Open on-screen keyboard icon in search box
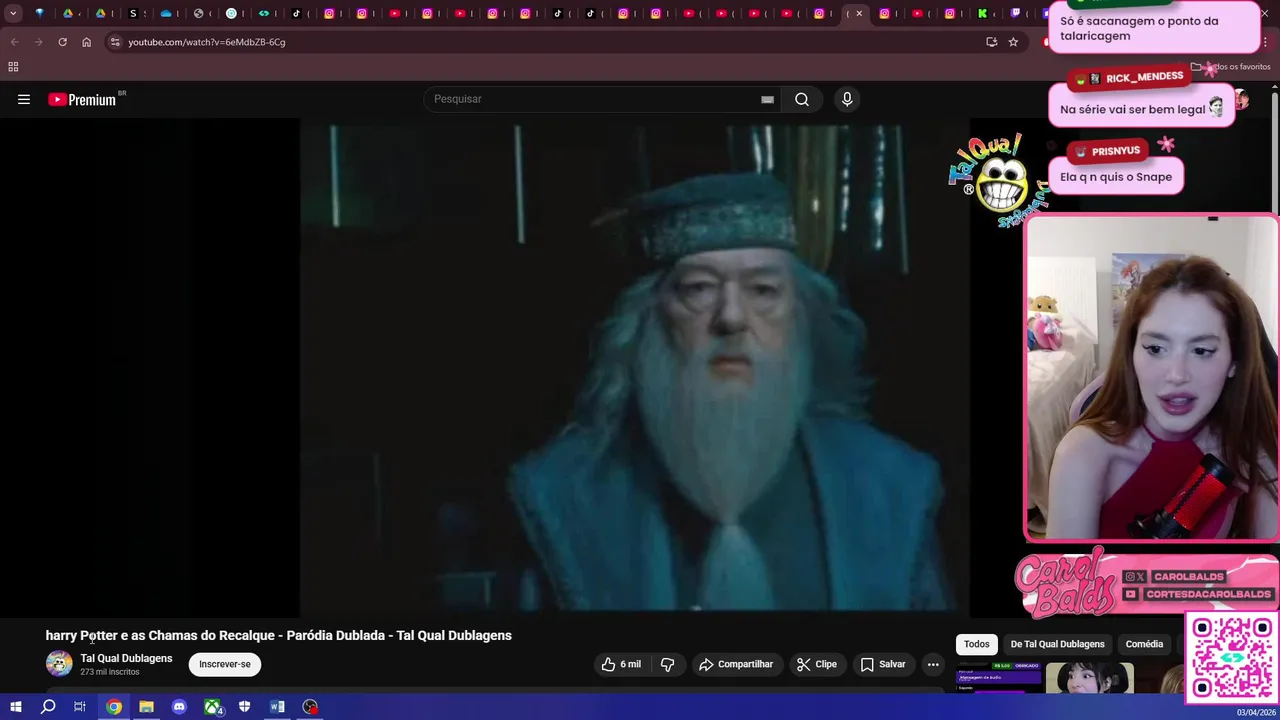 [767, 99]
